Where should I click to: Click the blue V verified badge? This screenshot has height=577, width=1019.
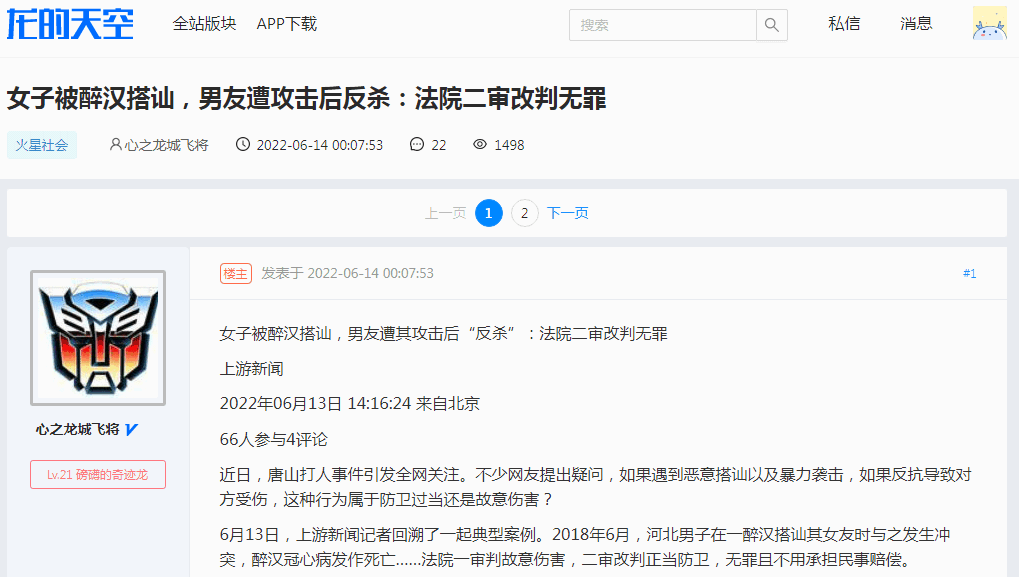point(131,430)
